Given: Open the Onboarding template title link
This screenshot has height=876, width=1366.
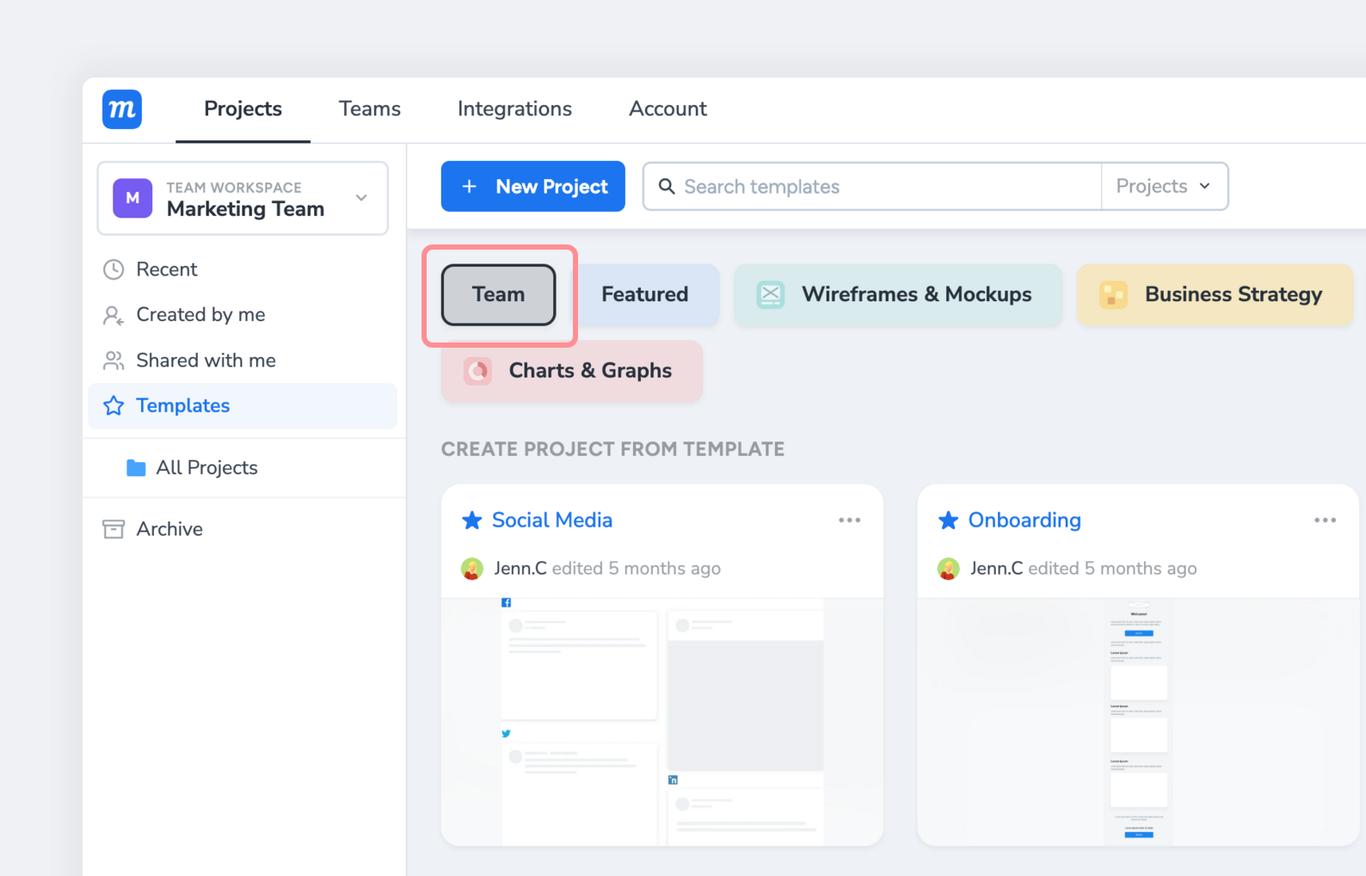Looking at the screenshot, I should point(1025,520).
